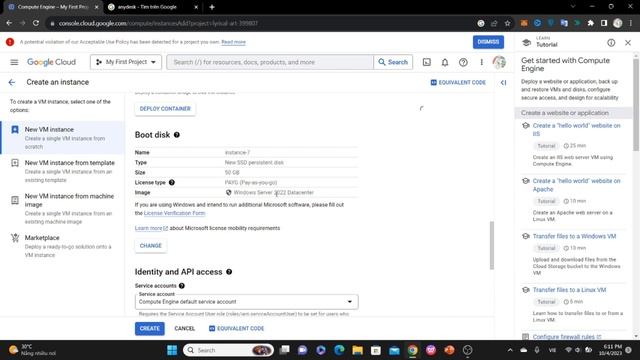Open Learn more about license mobility
This screenshot has width=640, height=360.
click(151, 228)
